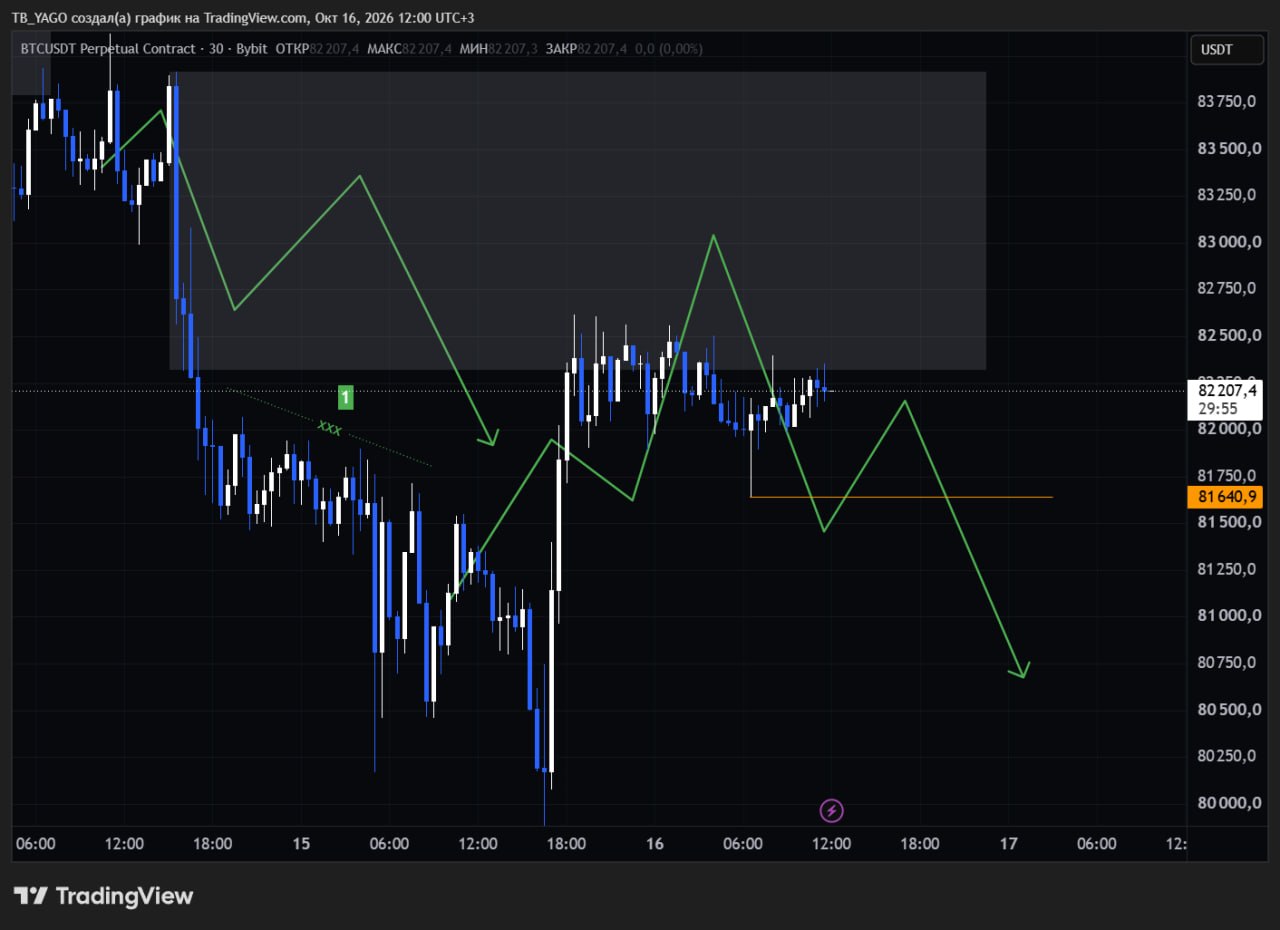Click the green "1" marker label
Viewport: 1280px width, 930px height.
click(x=345, y=398)
